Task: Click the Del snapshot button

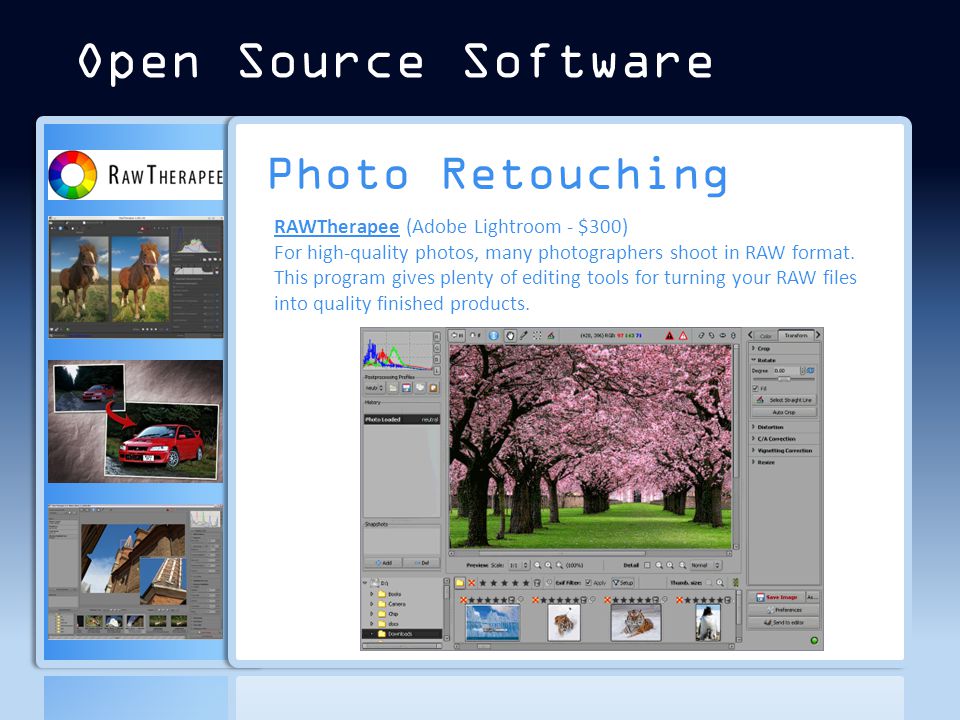Action: [421, 563]
